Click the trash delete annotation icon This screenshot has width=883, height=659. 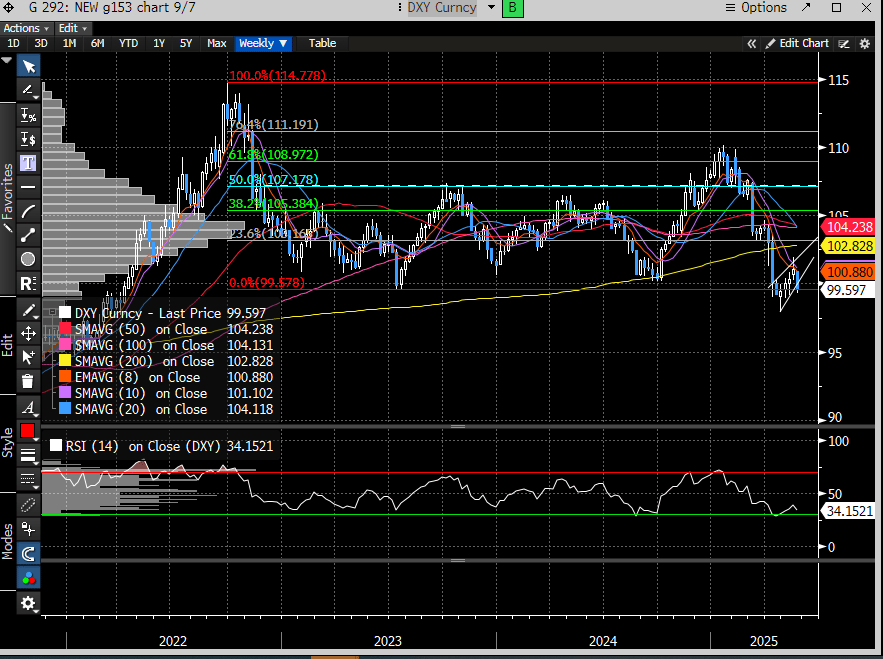tap(28, 381)
